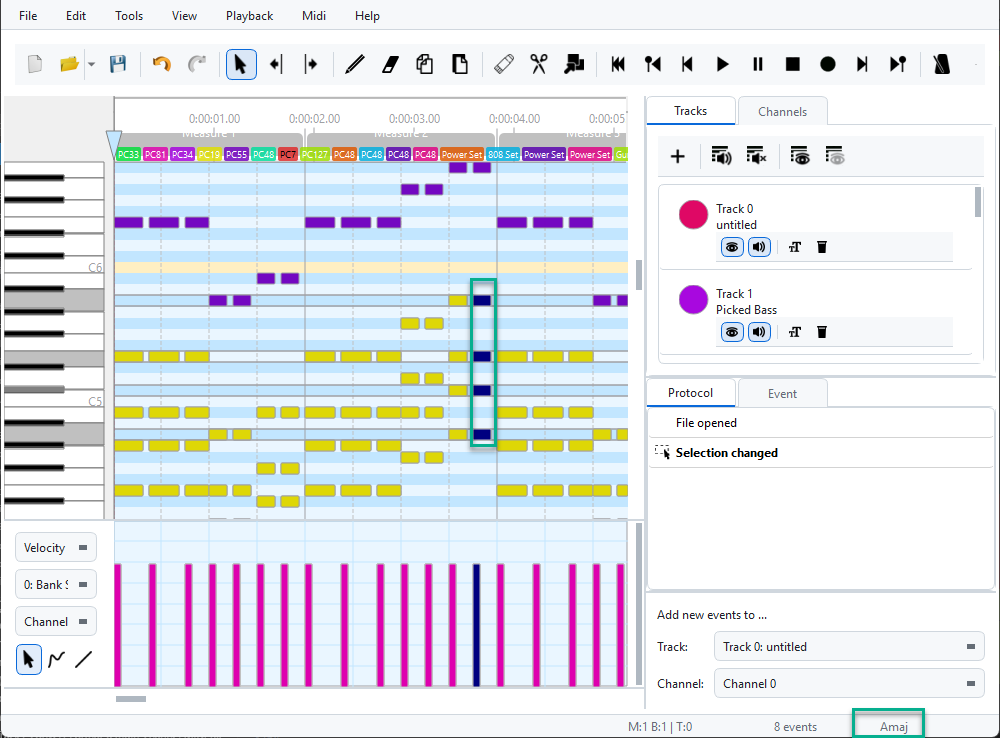Image resolution: width=1000 pixels, height=738 pixels.
Task: Expand the Channel 0 combo box
Action: pos(847,684)
